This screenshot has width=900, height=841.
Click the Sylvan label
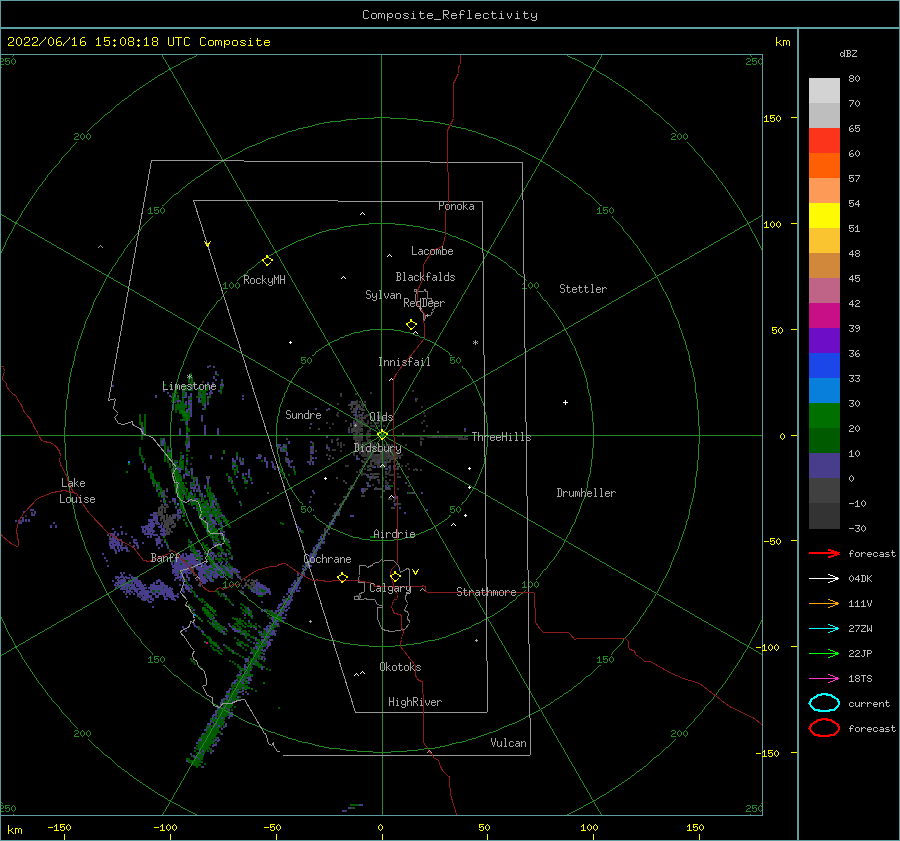point(383,295)
